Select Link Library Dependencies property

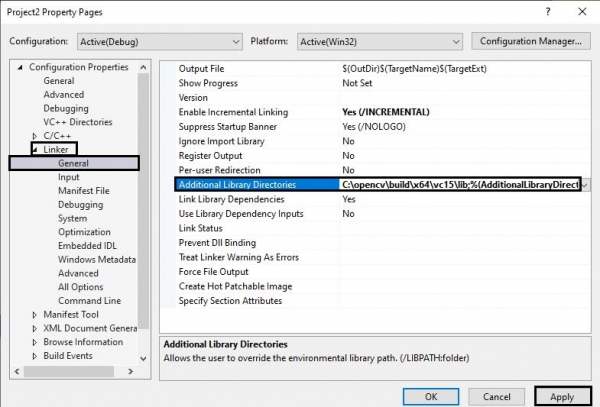[232, 199]
